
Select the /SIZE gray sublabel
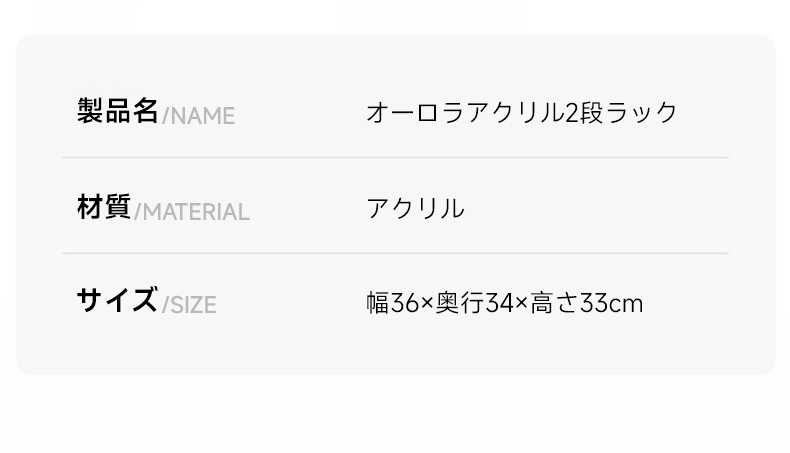click(x=189, y=305)
